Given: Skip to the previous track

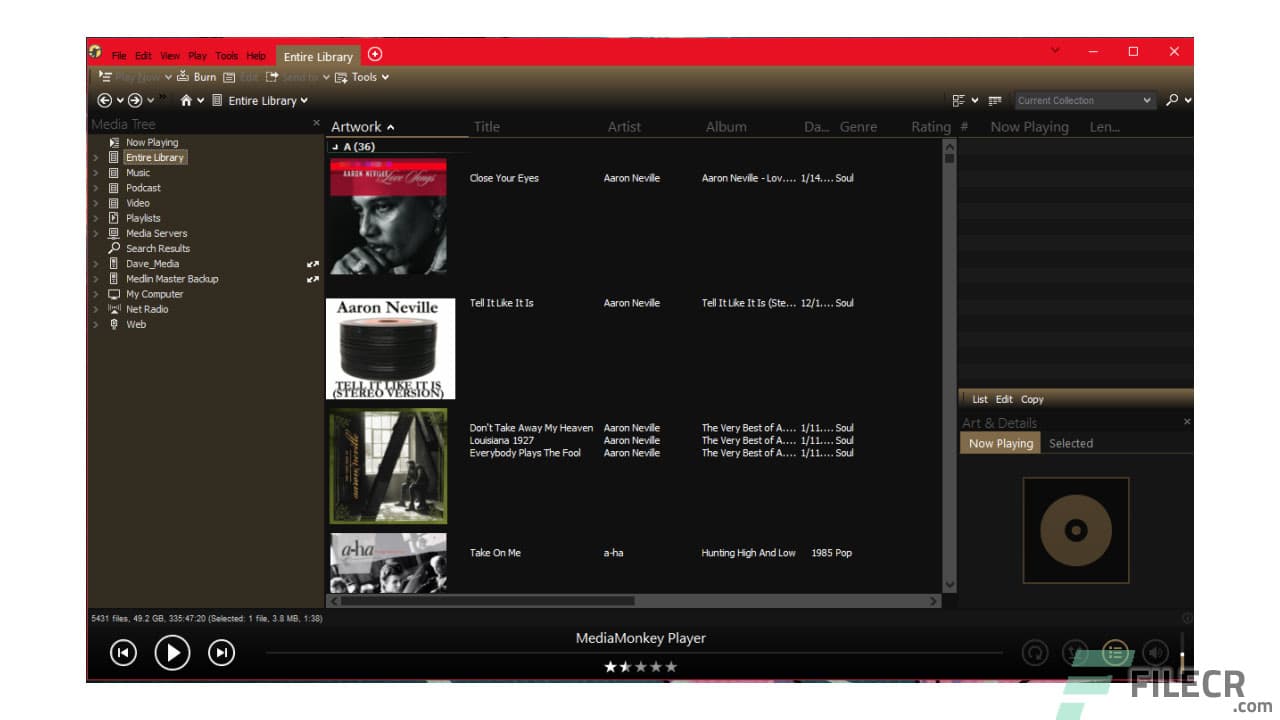Looking at the screenshot, I should pyautogui.click(x=123, y=653).
